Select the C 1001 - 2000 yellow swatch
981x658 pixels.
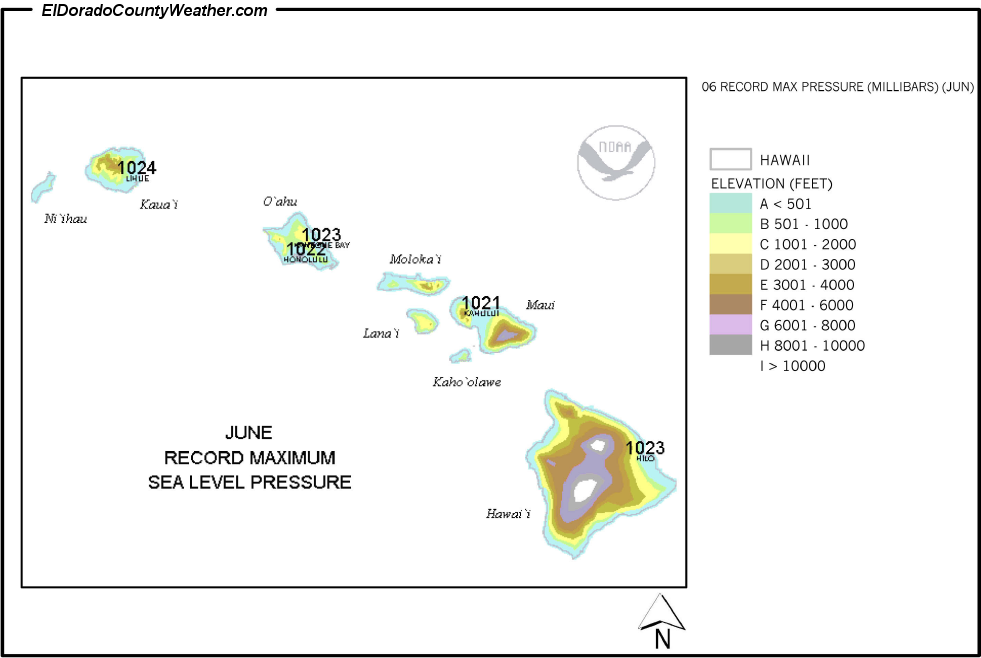730,244
